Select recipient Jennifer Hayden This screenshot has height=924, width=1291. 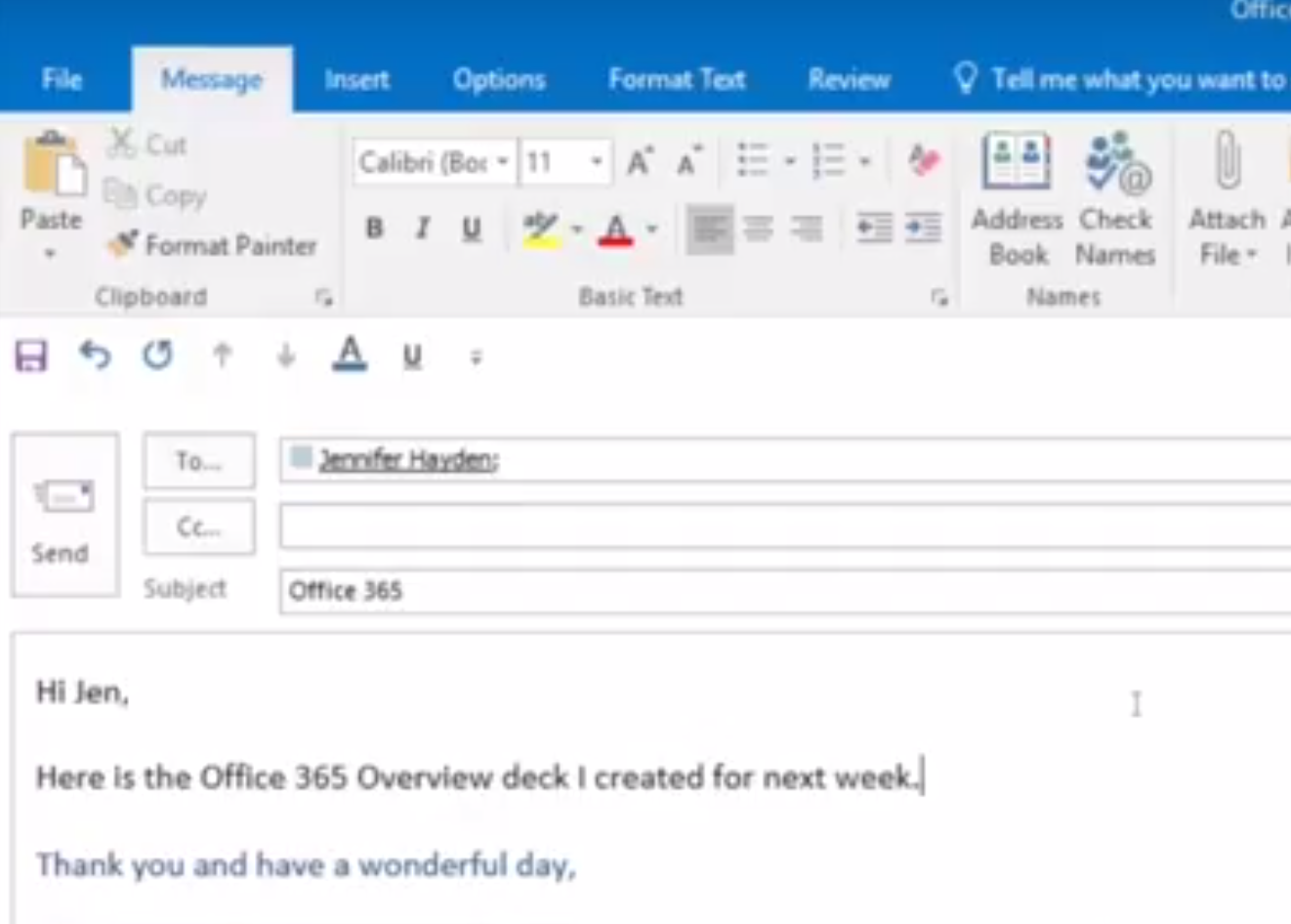(408, 459)
